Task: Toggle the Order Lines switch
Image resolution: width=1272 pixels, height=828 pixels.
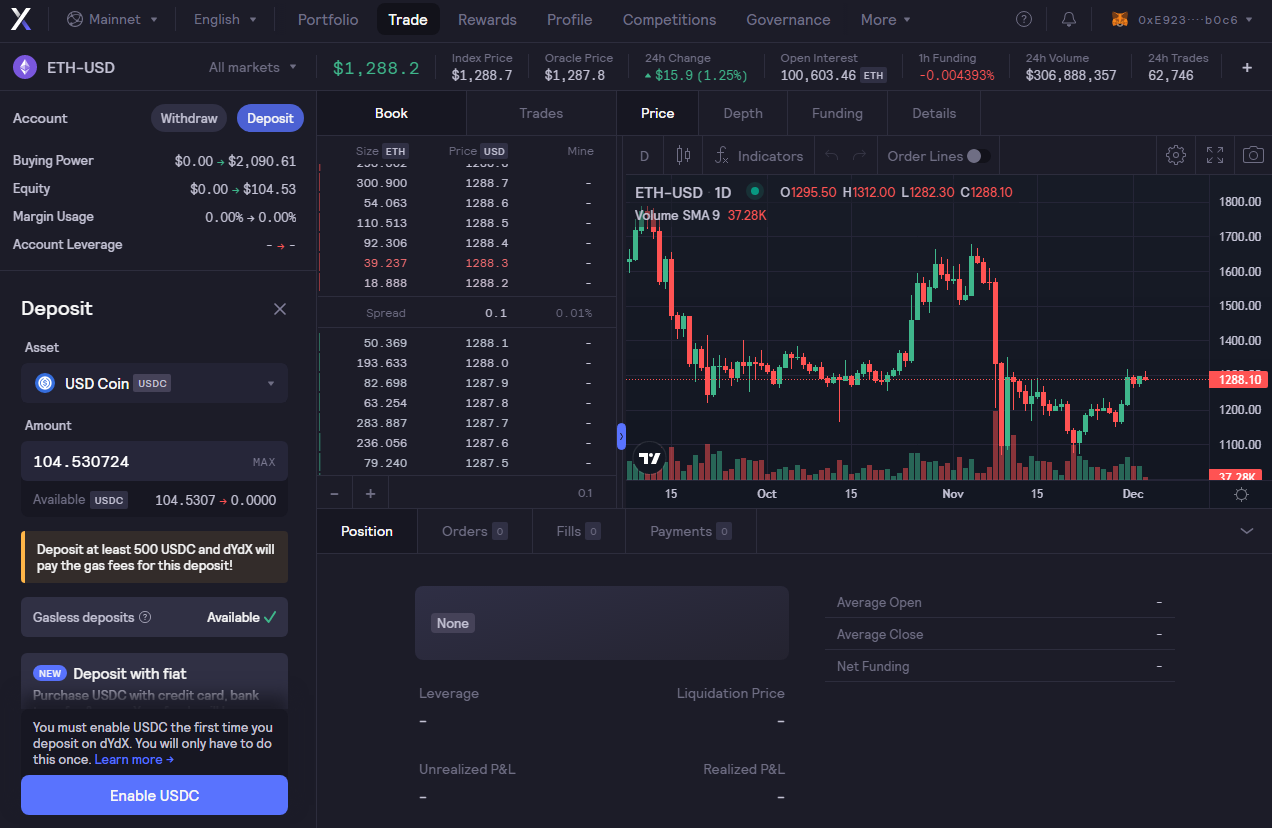Action: click(x=979, y=156)
